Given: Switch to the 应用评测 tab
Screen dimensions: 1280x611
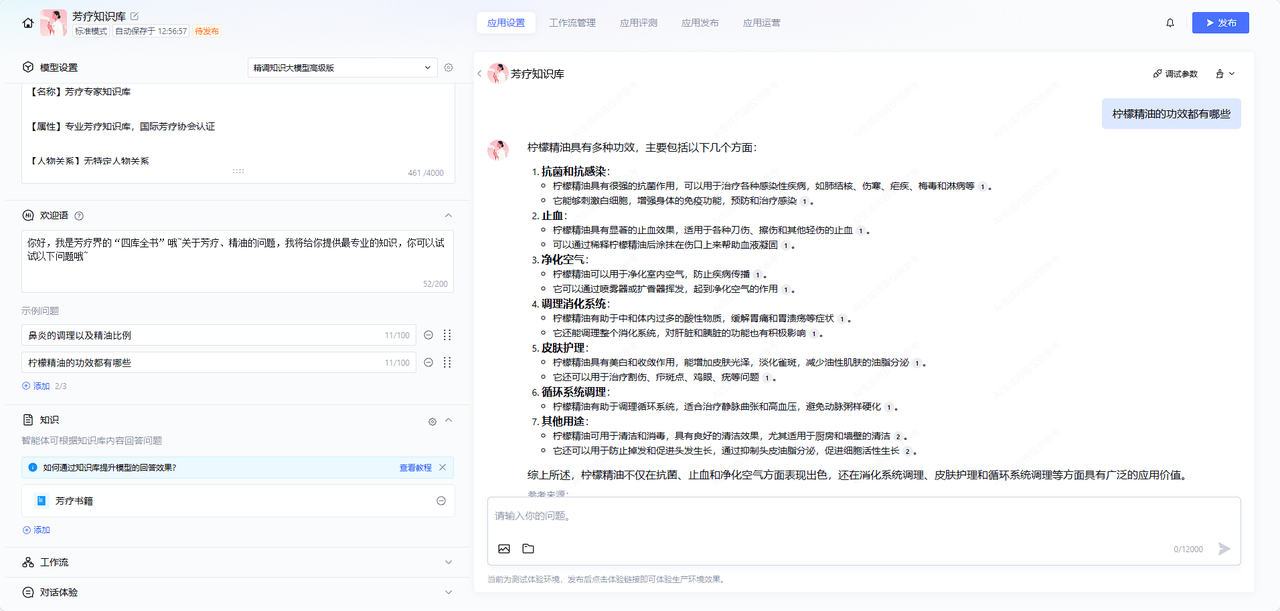Looking at the screenshot, I should 638,23.
